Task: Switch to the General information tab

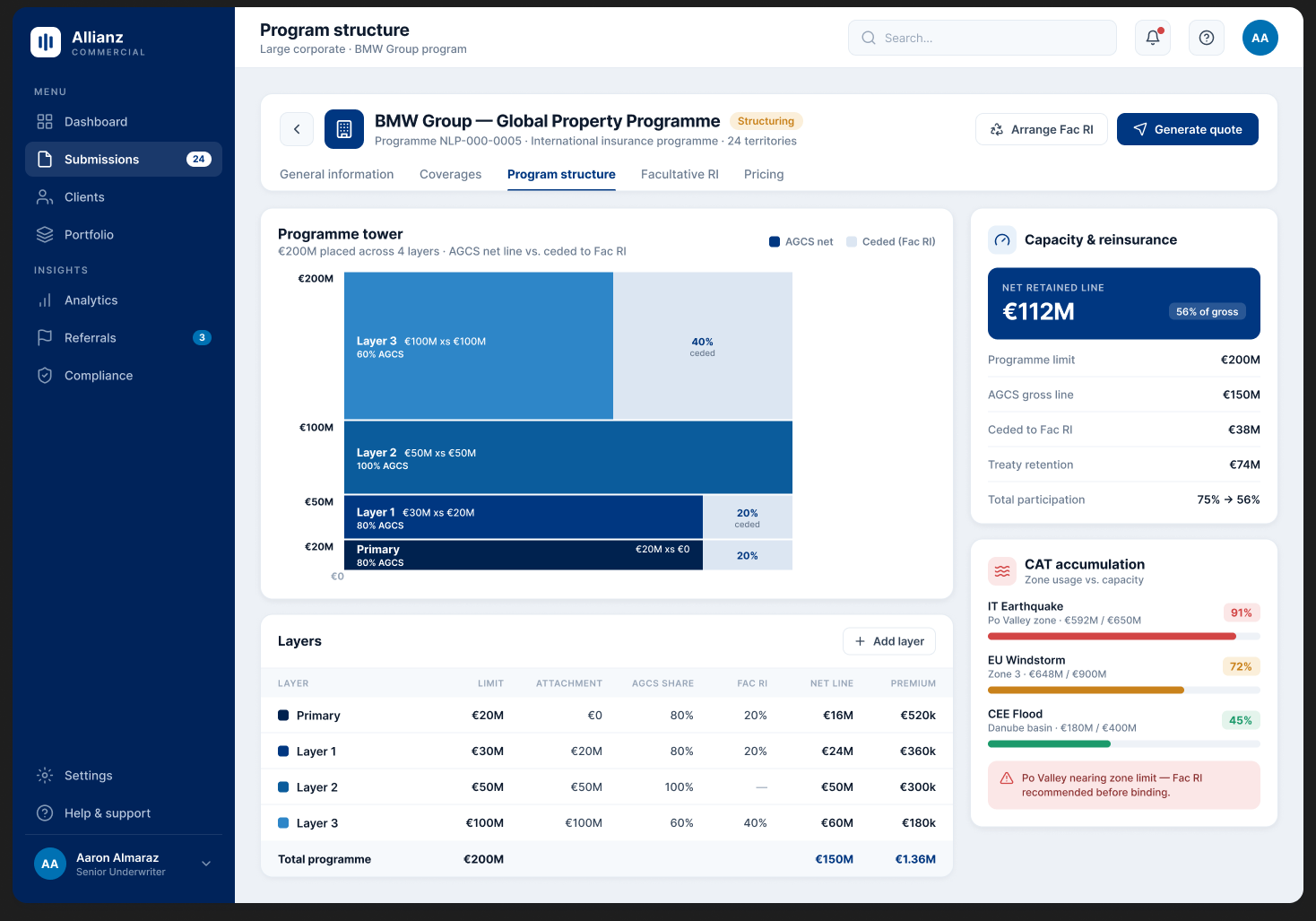Action: (x=337, y=174)
